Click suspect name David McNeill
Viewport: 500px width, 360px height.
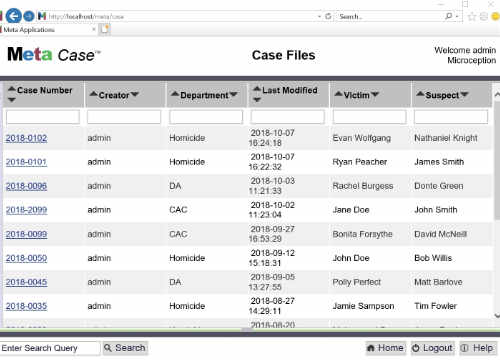[x=440, y=234]
